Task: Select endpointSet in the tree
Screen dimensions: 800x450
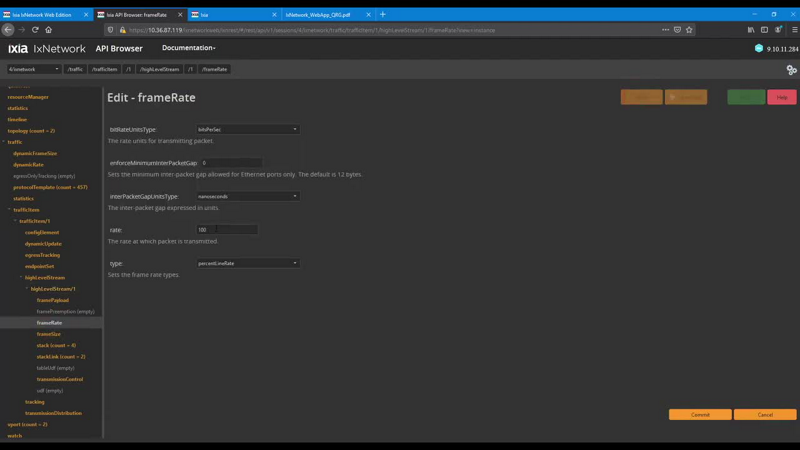Action: [x=39, y=266]
